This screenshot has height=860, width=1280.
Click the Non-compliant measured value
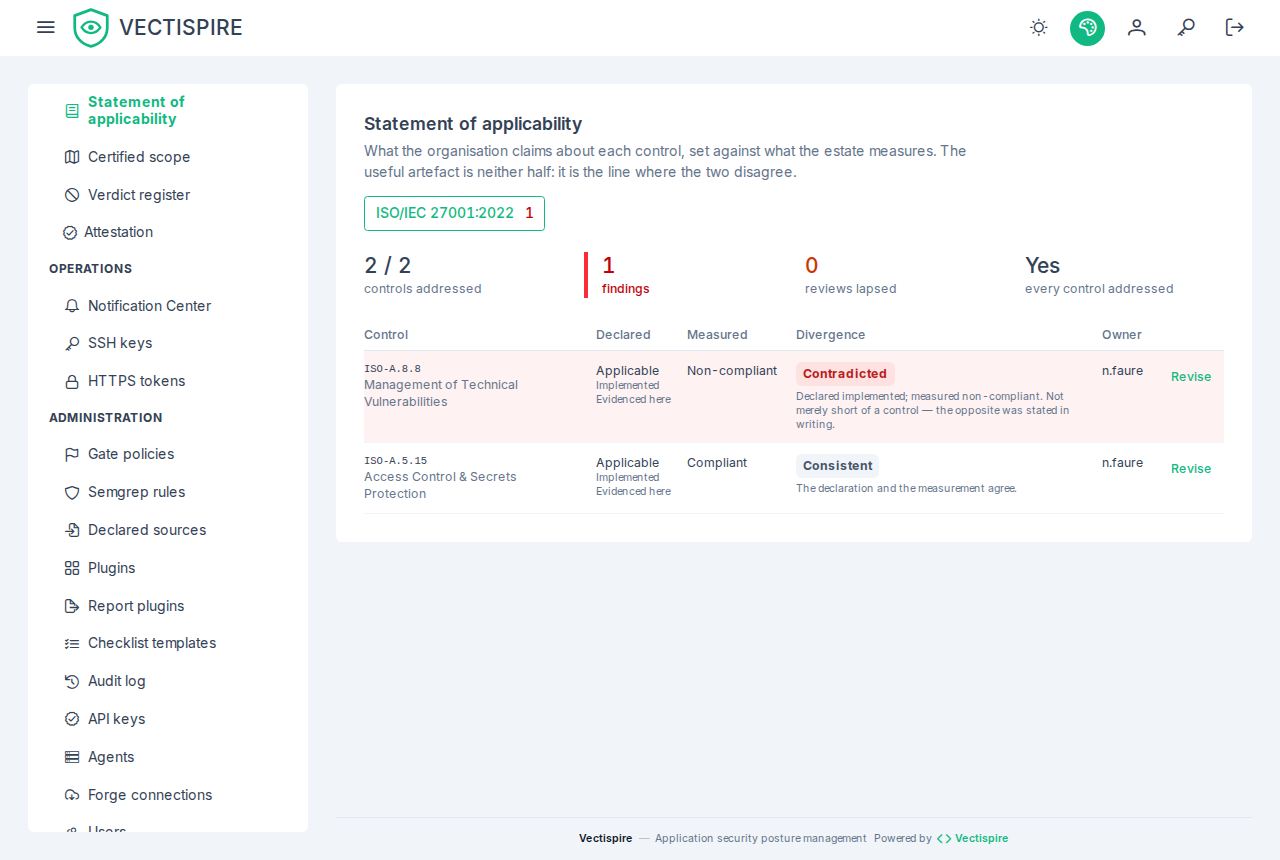[x=732, y=371]
